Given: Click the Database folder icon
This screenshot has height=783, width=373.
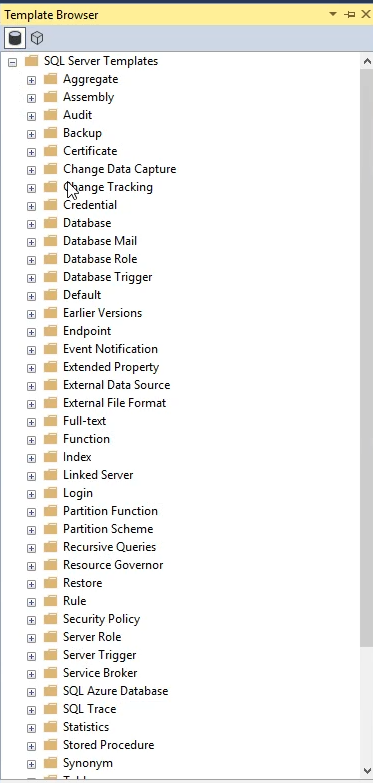Looking at the screenshot, I should [50, 223].
